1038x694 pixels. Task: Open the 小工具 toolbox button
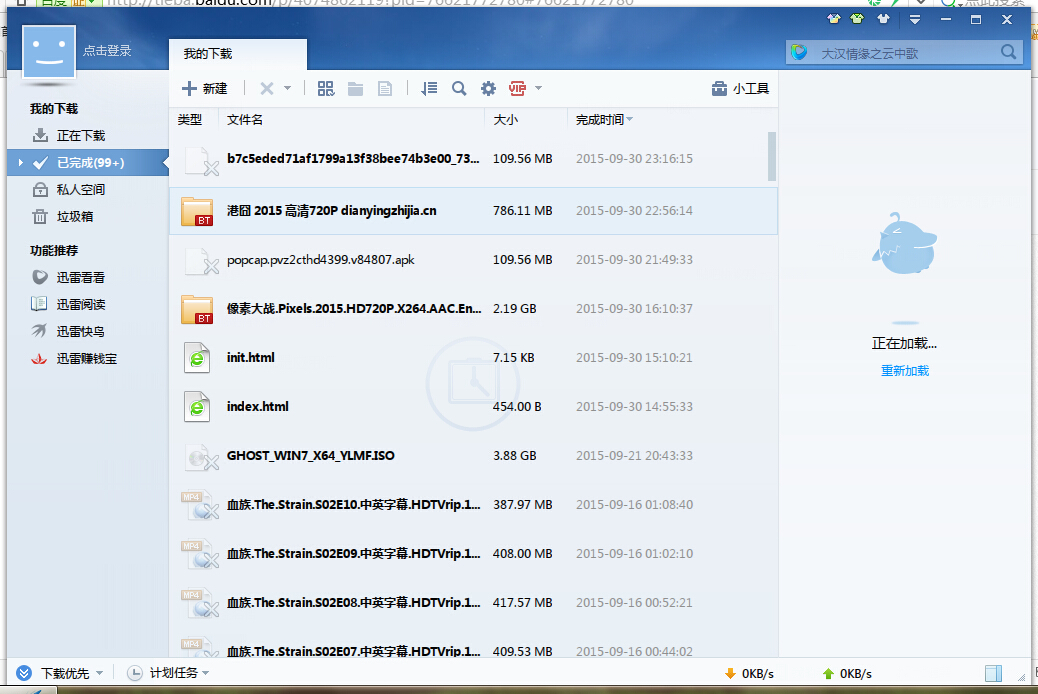click(x=740, y=88)
